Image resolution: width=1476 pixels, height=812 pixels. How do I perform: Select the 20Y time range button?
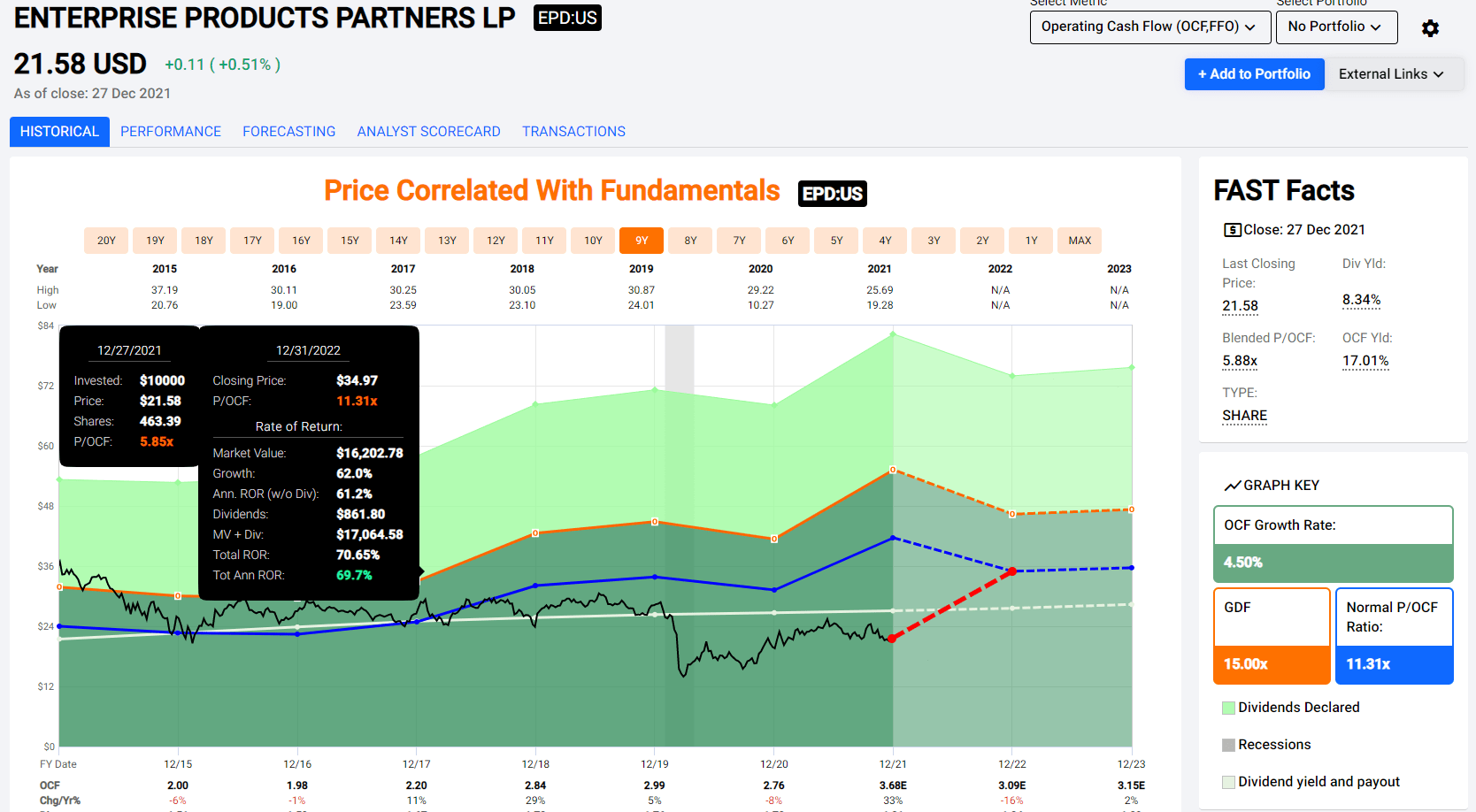(x=106, y=241)
